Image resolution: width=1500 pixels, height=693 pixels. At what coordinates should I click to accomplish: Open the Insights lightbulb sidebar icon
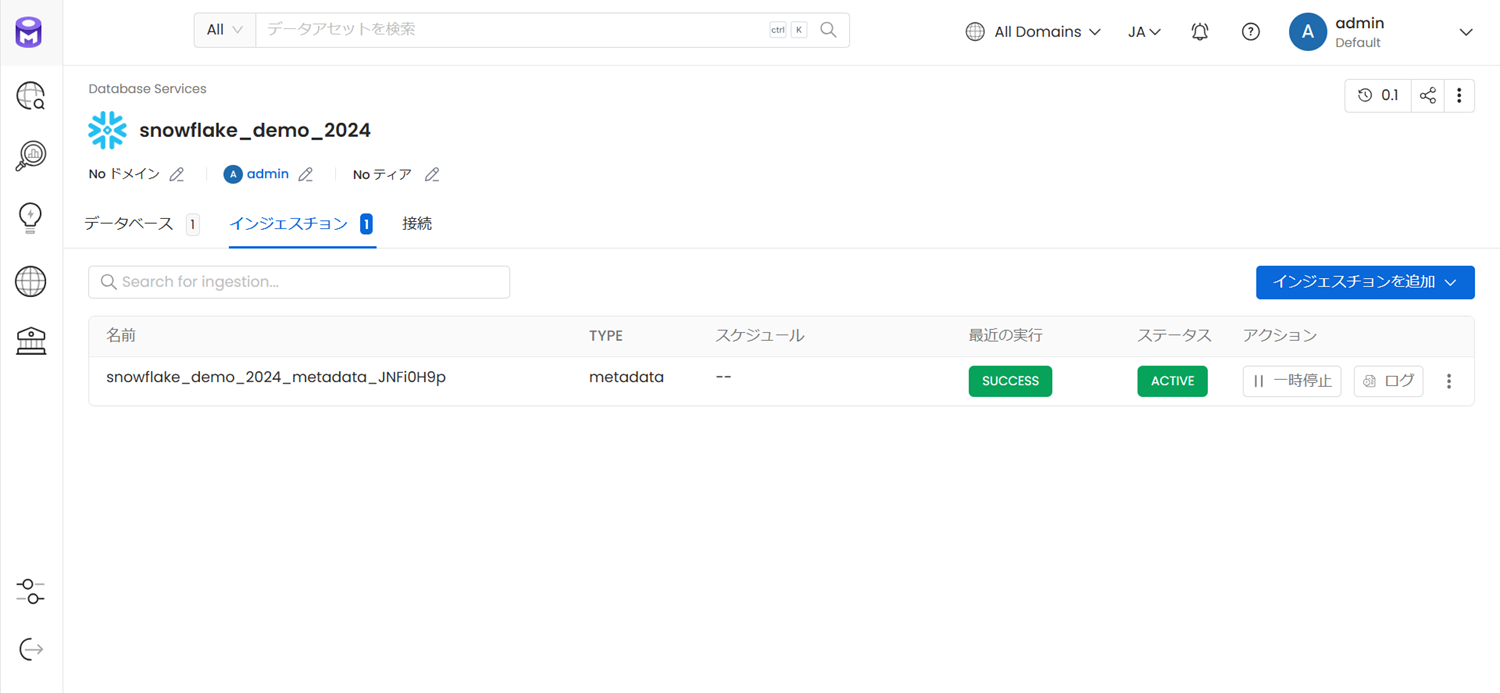coord(31,218)
